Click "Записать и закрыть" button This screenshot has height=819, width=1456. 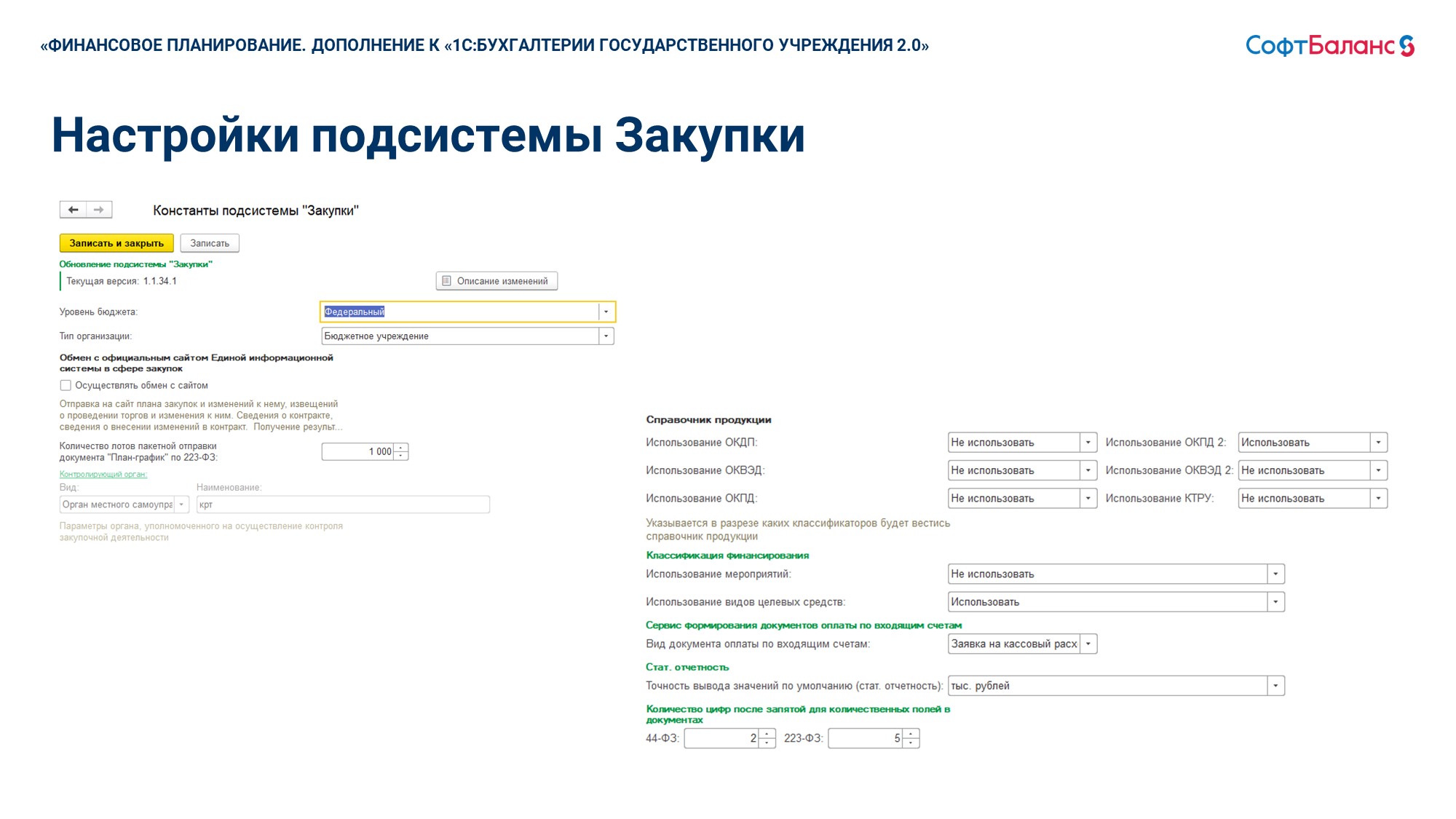[x=116, y=243]
